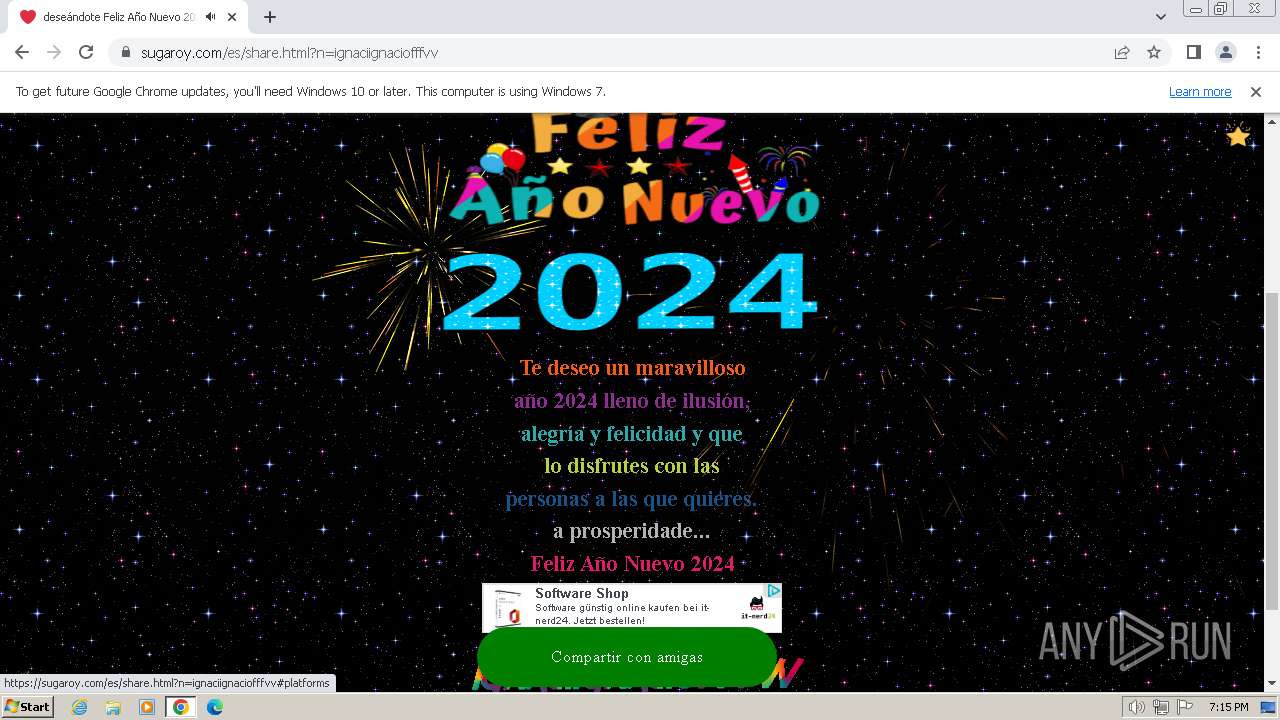Open the Chrome three-dot menu
The height and width of the screenshot is (720, 1280).
(x=1257, y=52)
